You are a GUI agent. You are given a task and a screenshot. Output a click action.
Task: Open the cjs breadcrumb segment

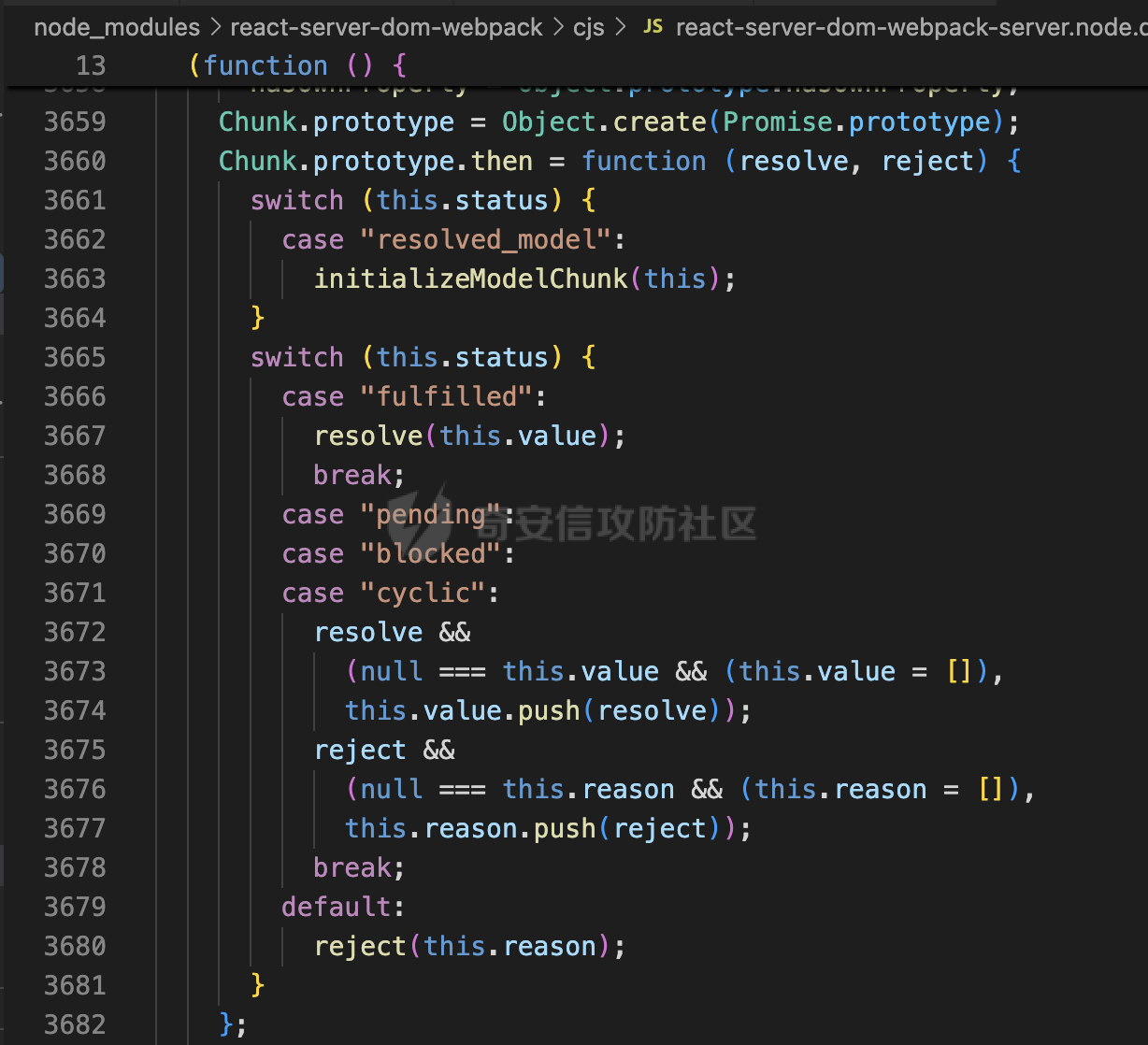pos(588,28)
